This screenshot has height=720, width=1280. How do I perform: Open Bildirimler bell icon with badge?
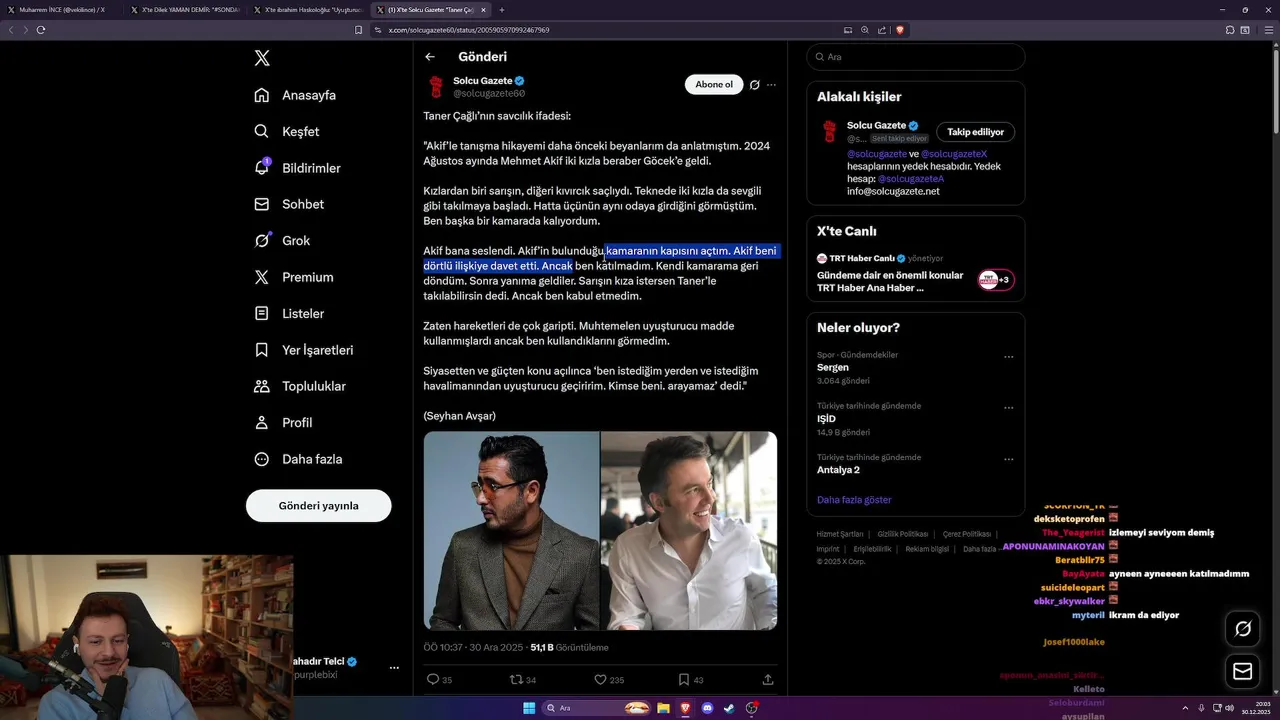coord(262,167)
